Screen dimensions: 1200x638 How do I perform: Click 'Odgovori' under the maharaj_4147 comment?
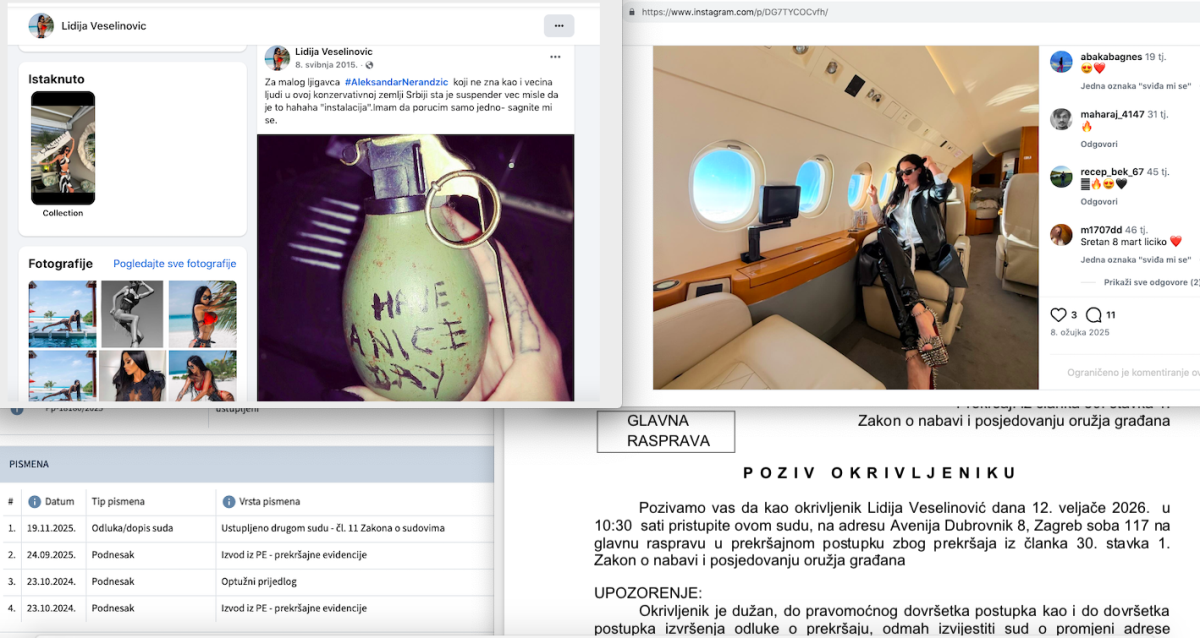tap(1099, 144)
